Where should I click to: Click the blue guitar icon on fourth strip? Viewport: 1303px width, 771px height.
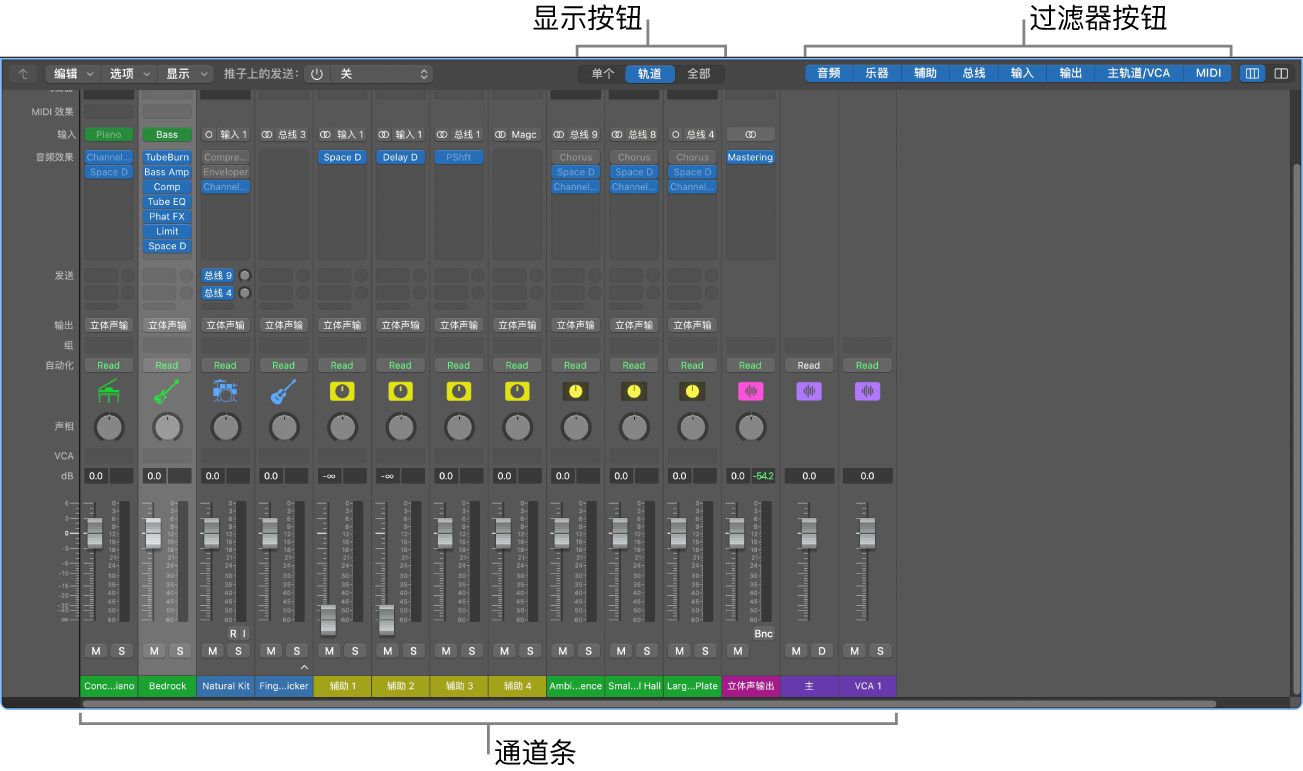[283, 392]
